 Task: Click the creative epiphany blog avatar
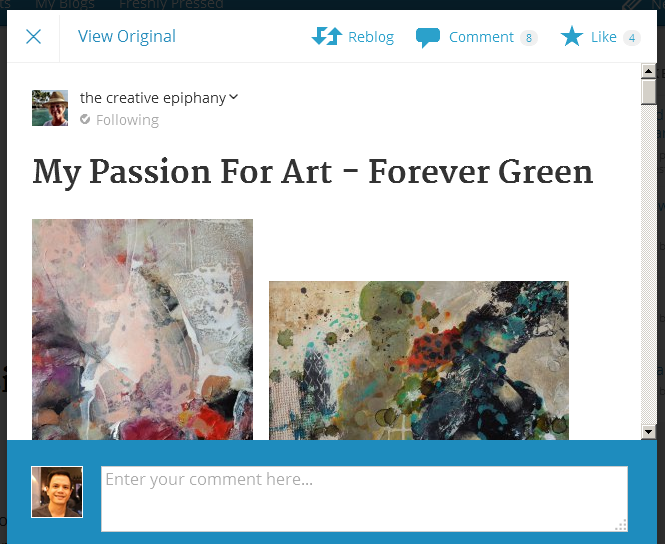(x=50, y=108)
